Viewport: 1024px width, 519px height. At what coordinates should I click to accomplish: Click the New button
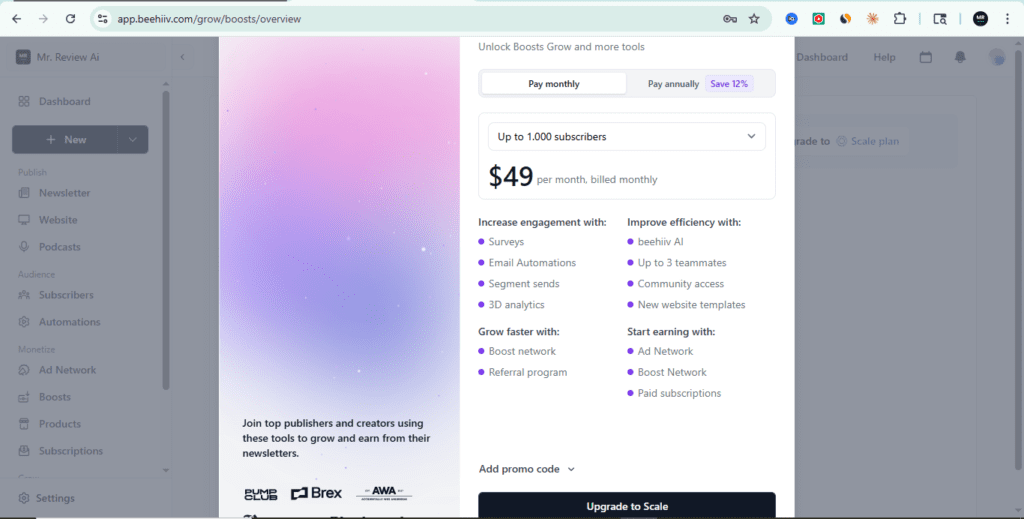pos(65,140)
